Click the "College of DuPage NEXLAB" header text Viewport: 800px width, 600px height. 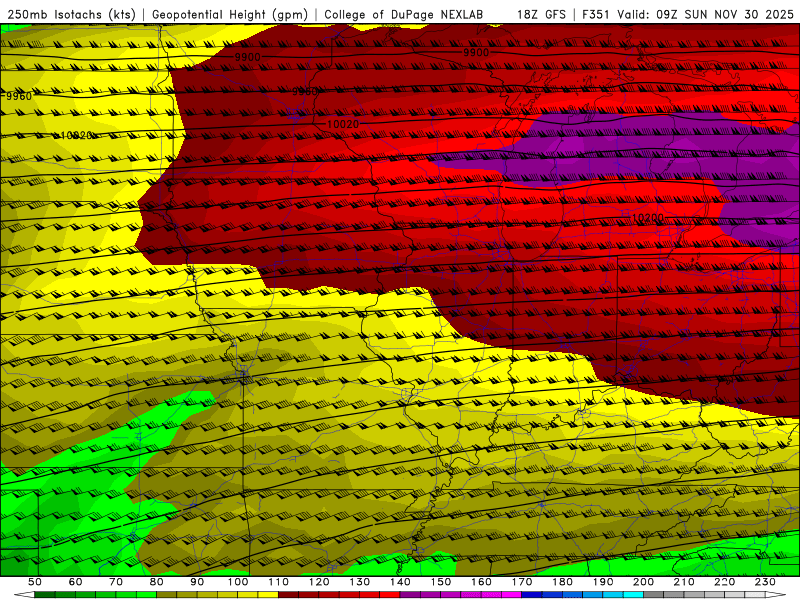[403, 14]
